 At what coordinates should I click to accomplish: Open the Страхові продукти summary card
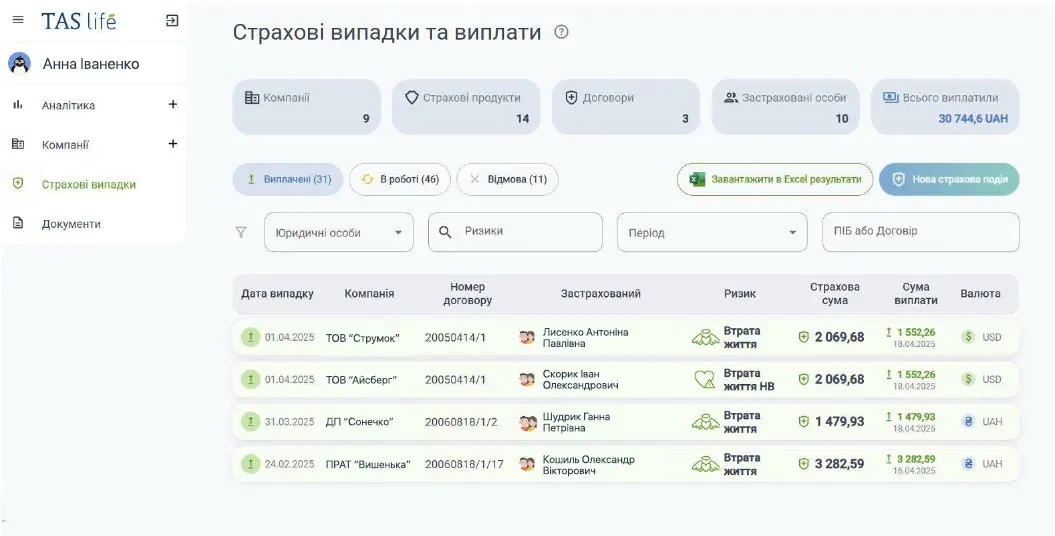(x=466, y=107)
